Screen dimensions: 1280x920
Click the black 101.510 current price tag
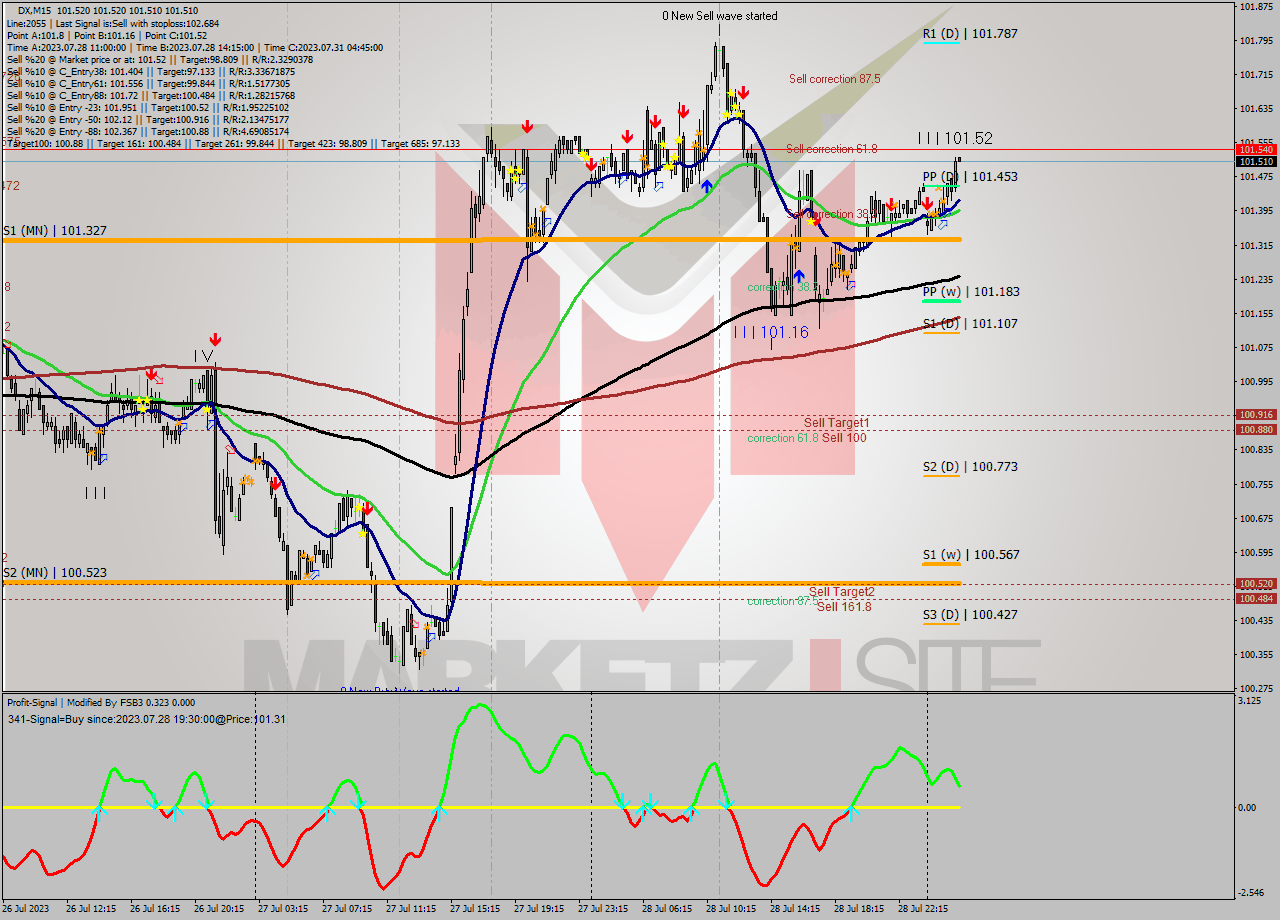pos(1256,161)
